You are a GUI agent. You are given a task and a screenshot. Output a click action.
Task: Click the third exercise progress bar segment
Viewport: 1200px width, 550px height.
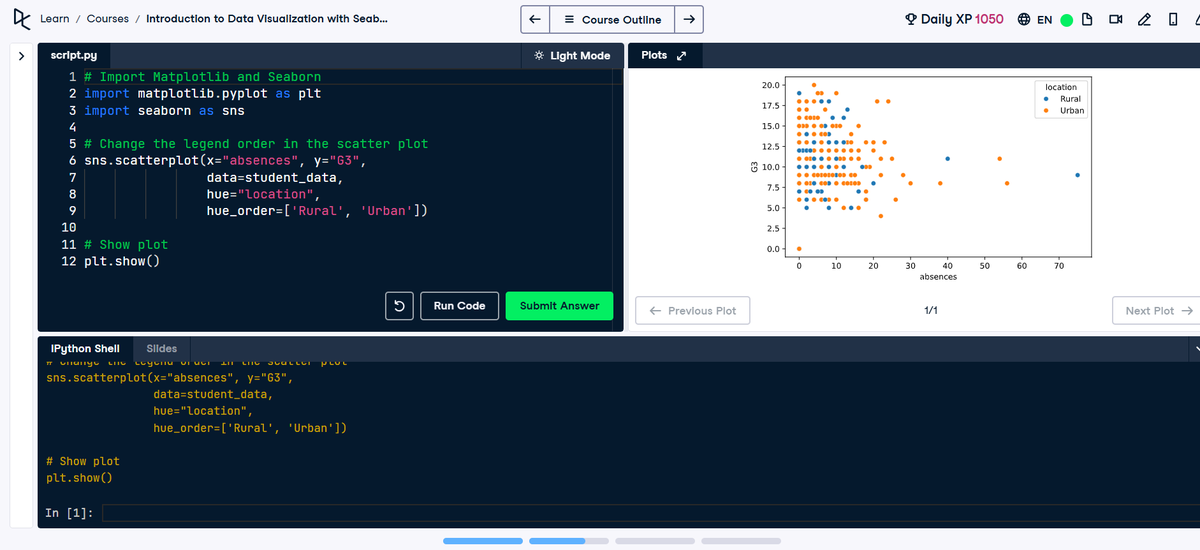[655, 541]
